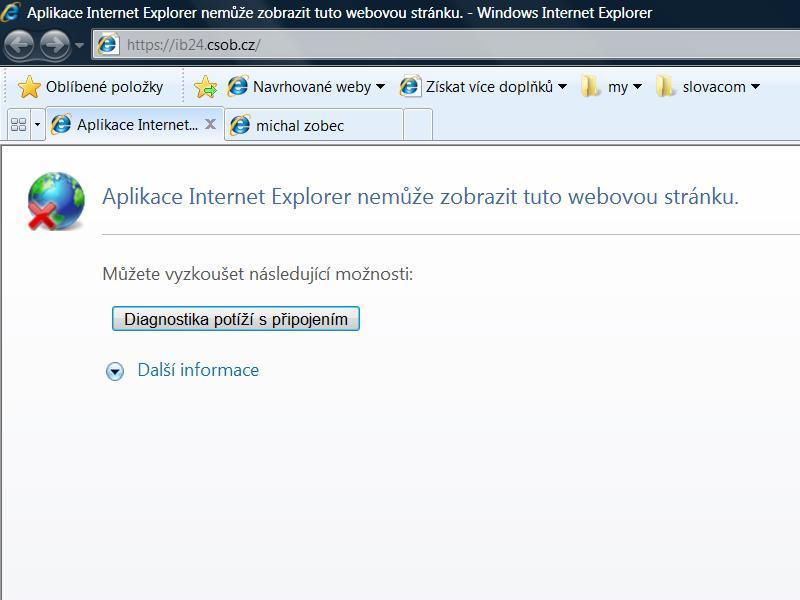This screenshot has height=600, width=800.
Task: Click the globe with red X icon
Action: pos(55,202)
